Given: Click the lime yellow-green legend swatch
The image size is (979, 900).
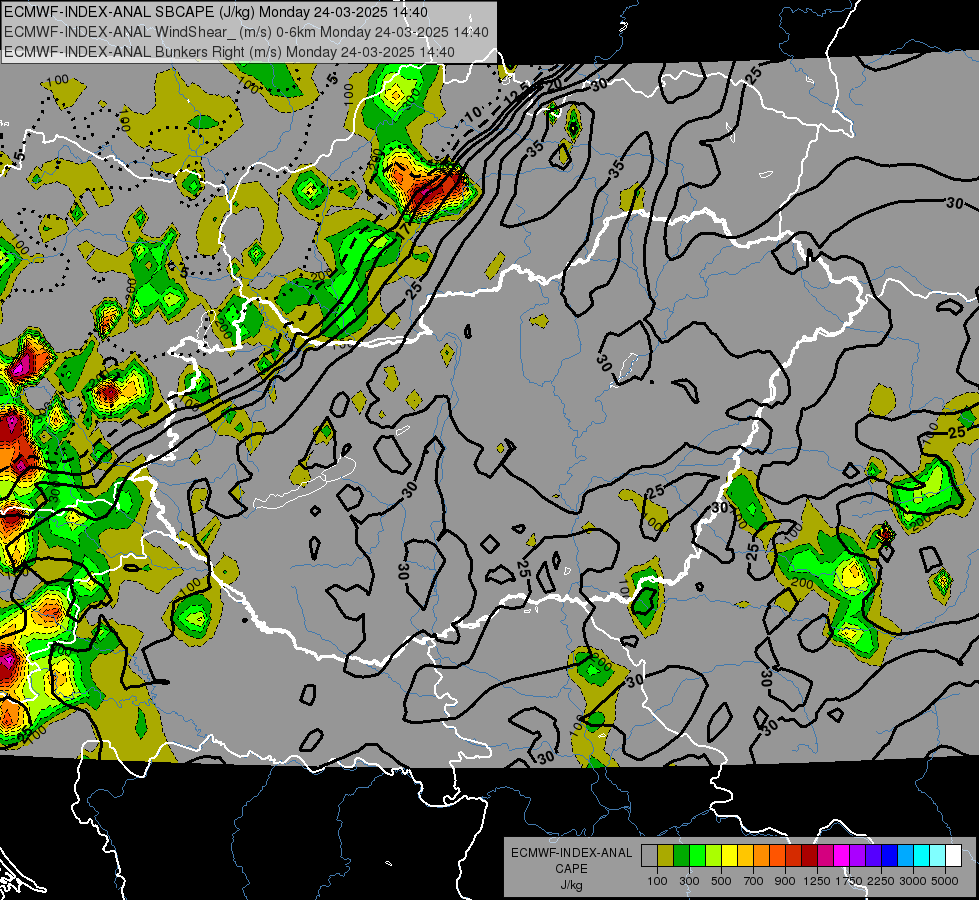Looking at the screenshot, I should click(x=713, y=856).
